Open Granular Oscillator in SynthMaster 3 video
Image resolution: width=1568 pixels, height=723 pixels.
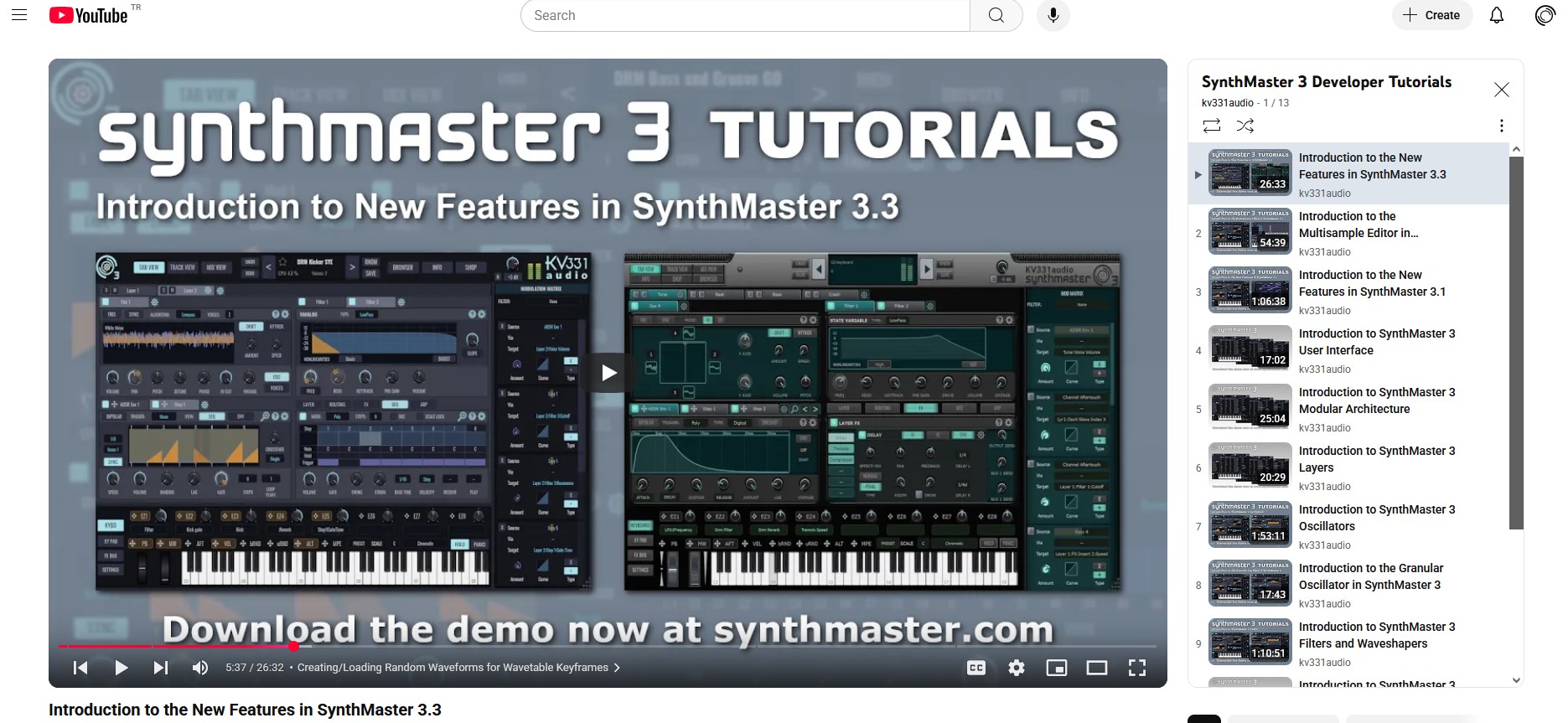[x=1371, y=576]
